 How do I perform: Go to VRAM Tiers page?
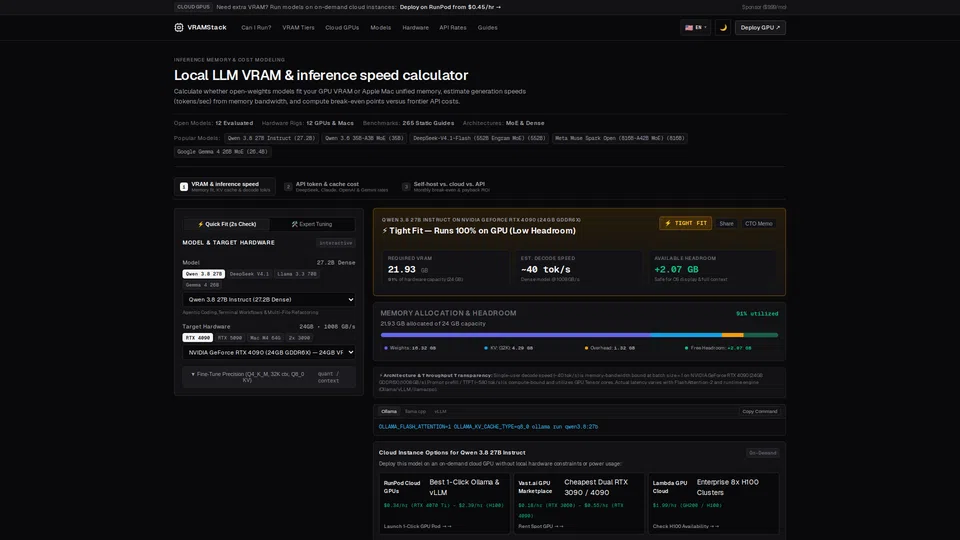coord(298,28)
